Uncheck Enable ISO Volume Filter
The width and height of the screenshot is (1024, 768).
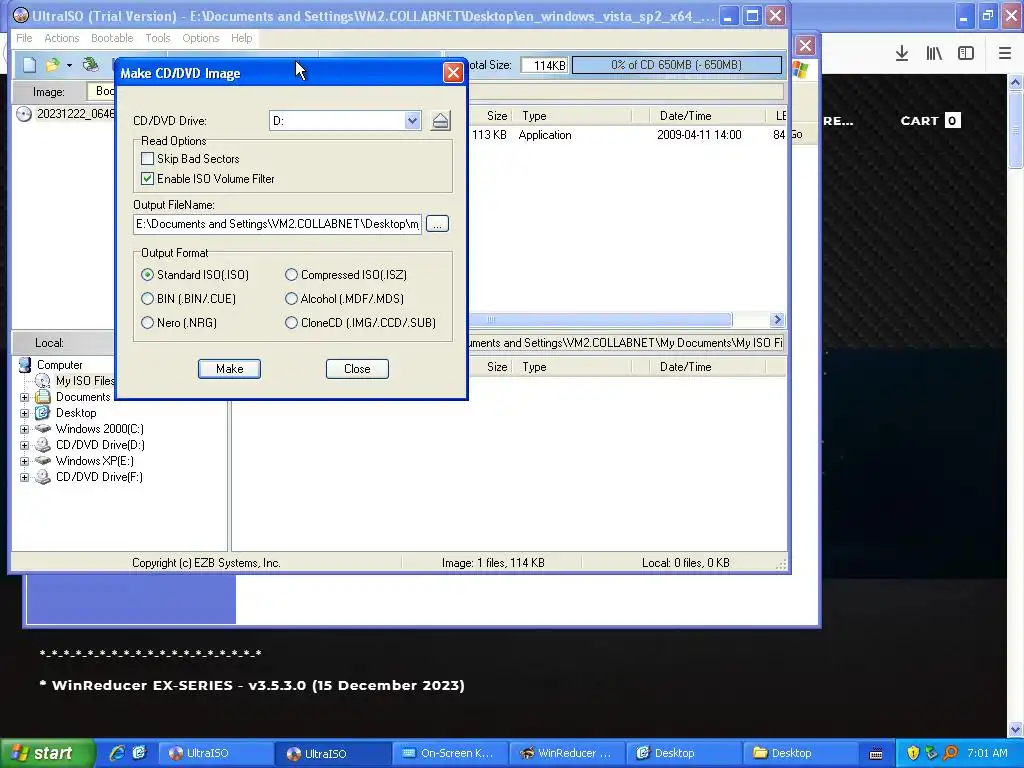[148, 178]
